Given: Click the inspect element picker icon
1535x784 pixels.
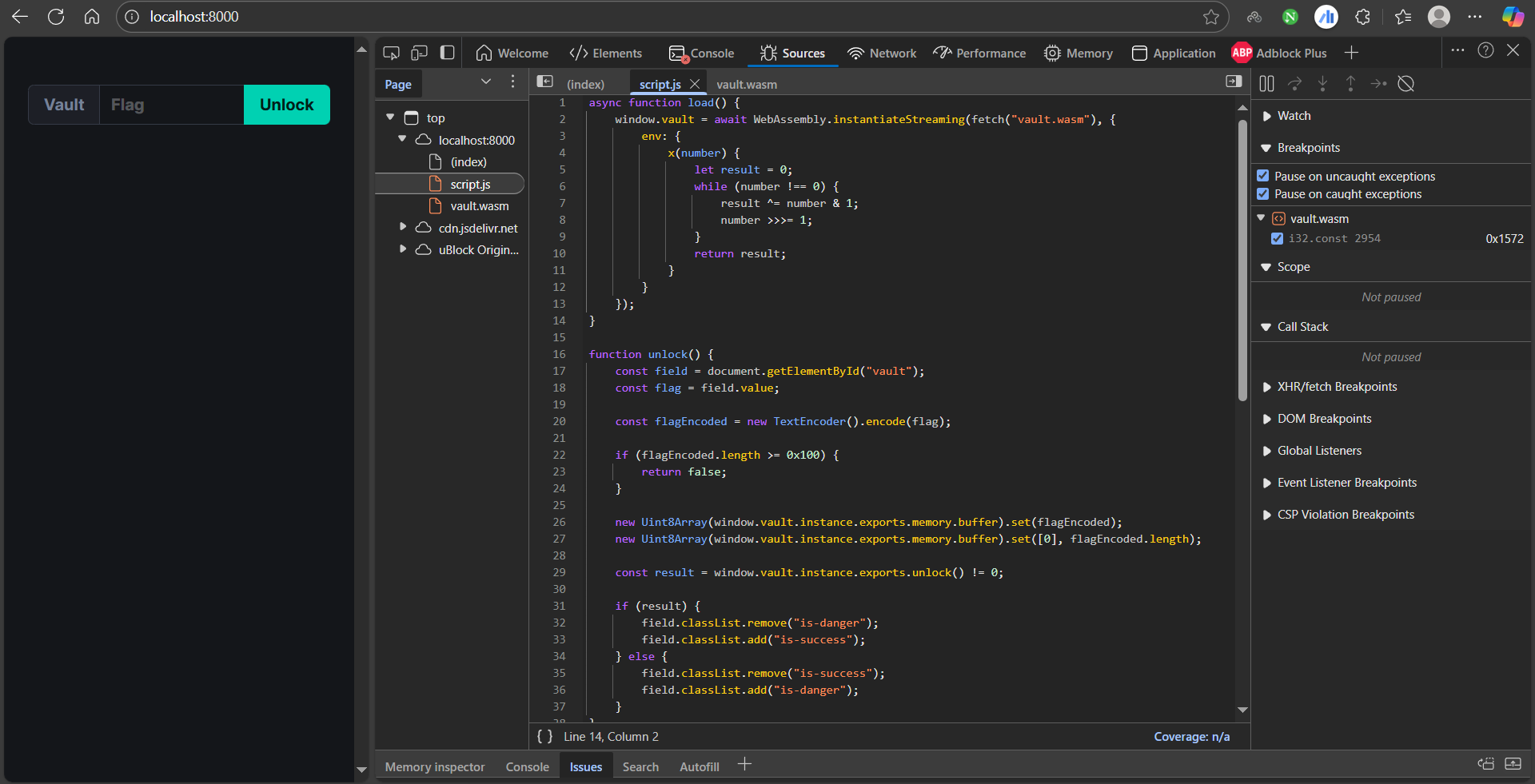Looking at the screenshot, I should 391,53.
